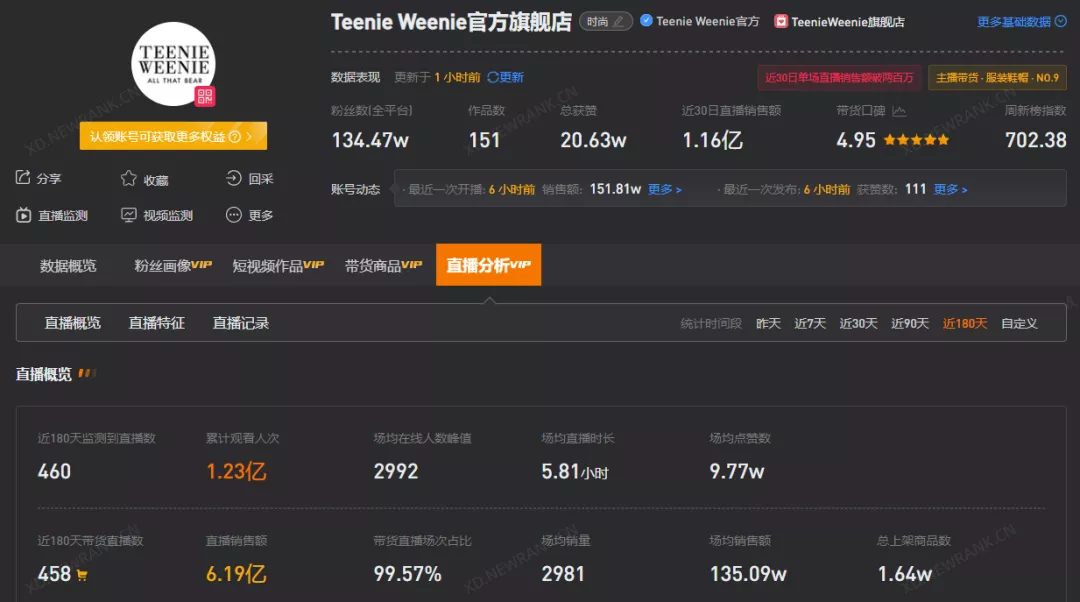Click 主播带货·服装鞋帽·NO.9 badge
Image resolution: width=1080 pixels, height=602 pixels.
(x=997, y=78)
